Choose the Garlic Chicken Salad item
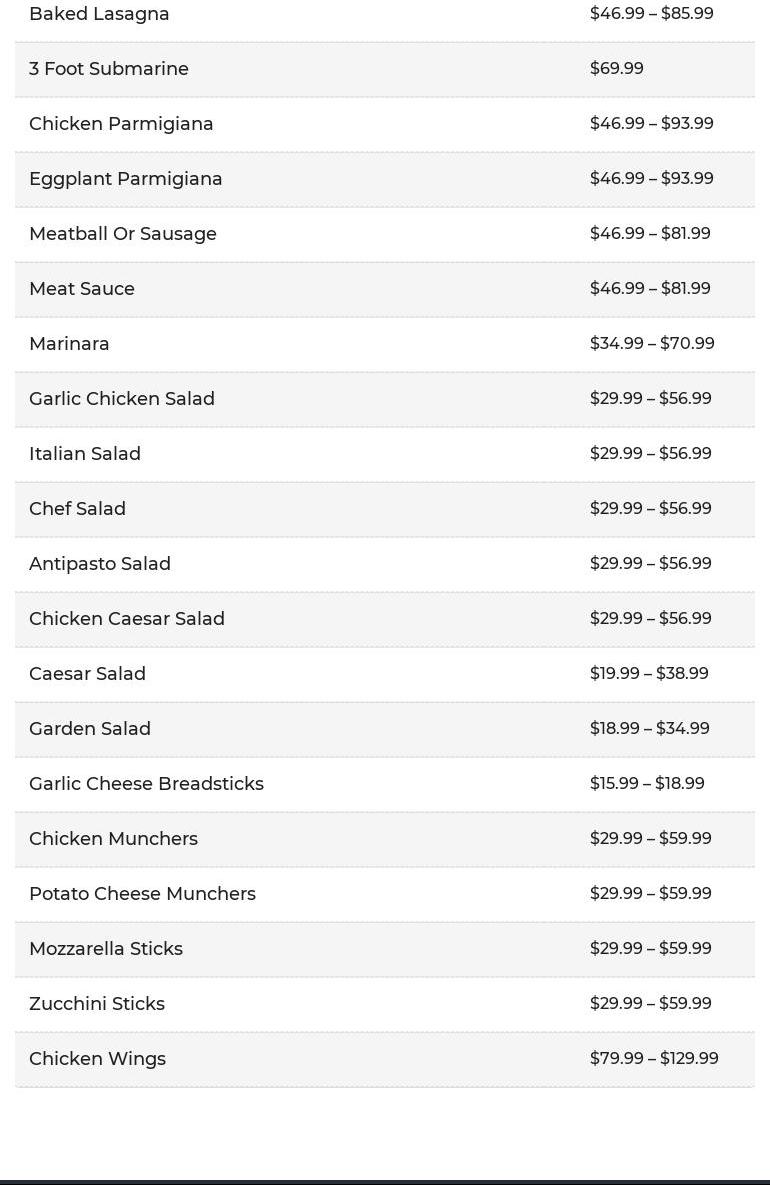This screenshot has height=1185, width=770. click(122, 399)
